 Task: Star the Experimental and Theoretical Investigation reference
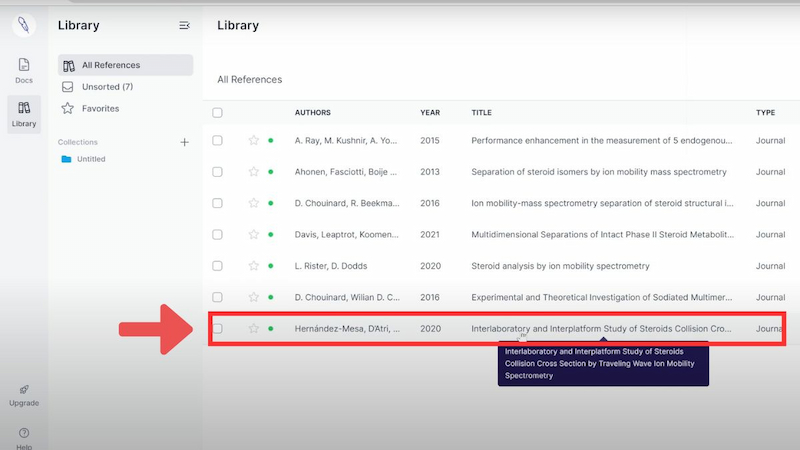254,297
